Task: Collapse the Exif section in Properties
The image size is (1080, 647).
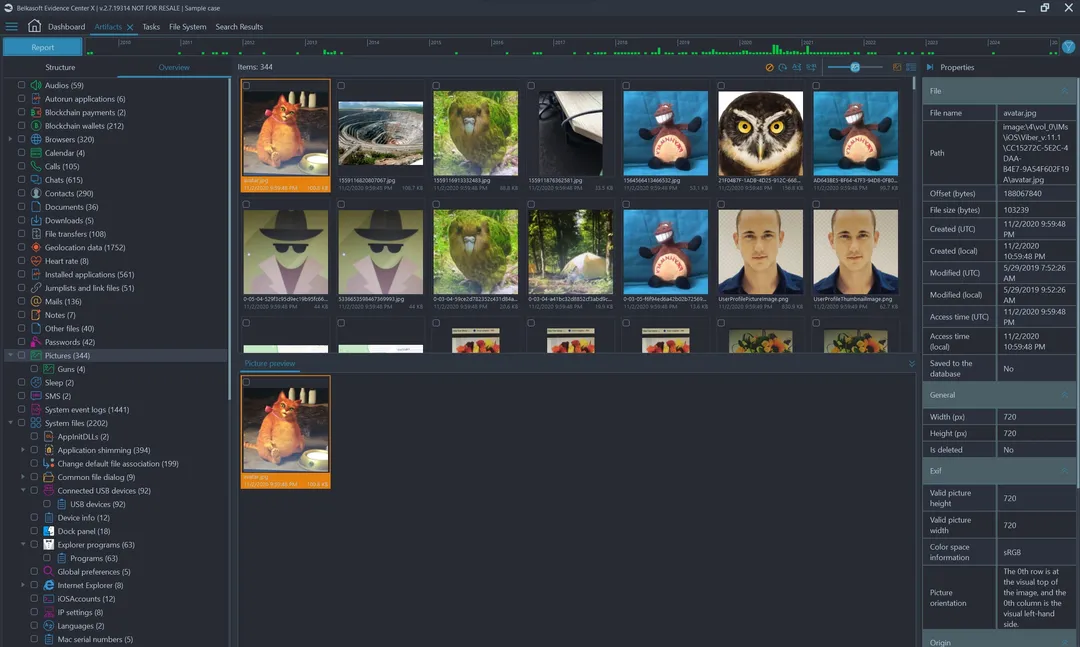Action: (1066, 471)
